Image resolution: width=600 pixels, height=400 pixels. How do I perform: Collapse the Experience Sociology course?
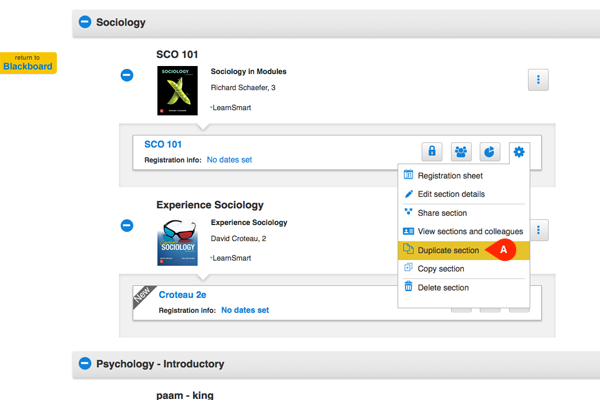[127, 226]
